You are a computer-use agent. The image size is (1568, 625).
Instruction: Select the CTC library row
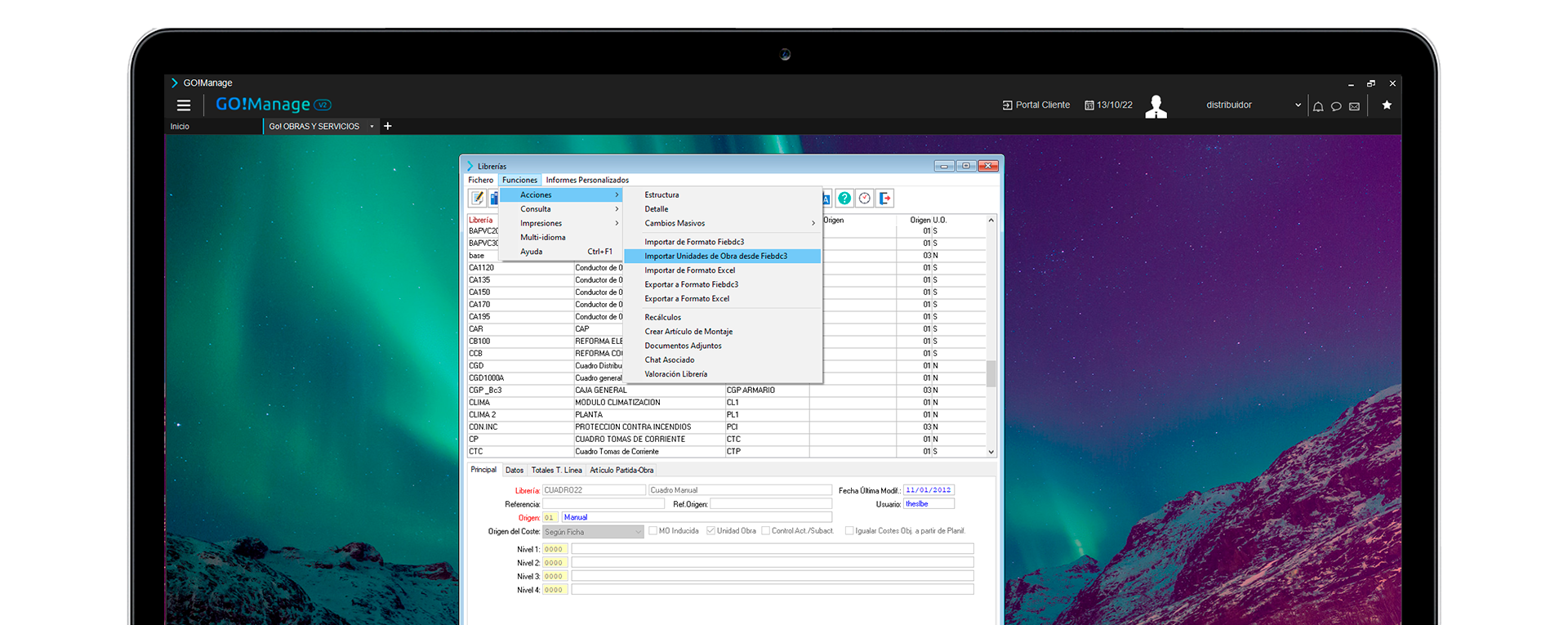[727, 452]
